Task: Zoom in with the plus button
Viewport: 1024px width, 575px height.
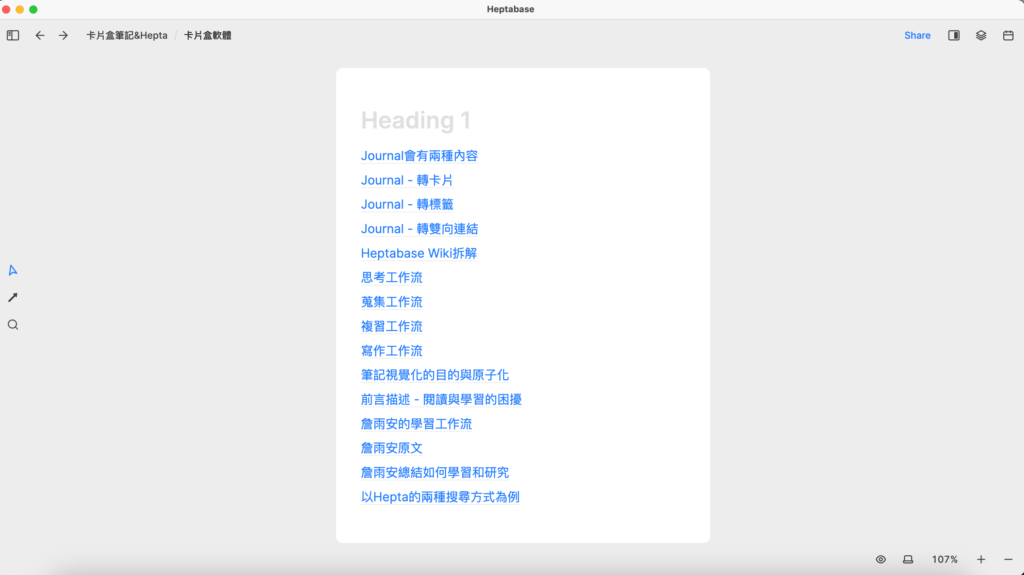Action: point(981,559)
